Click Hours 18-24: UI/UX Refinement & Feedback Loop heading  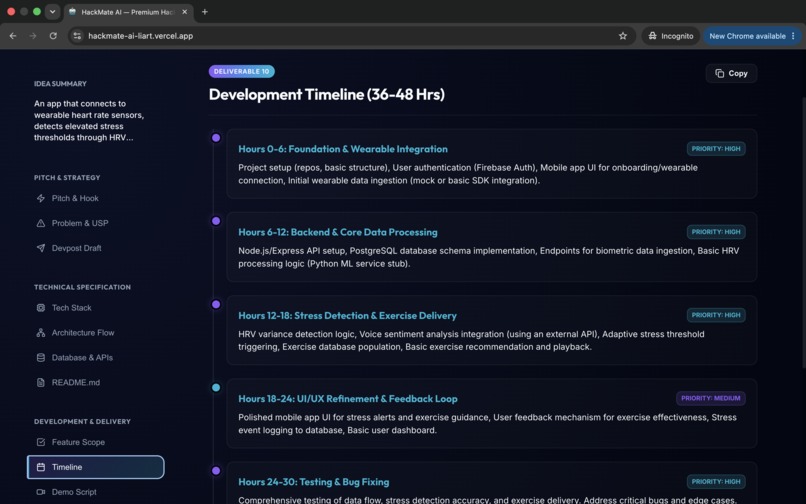[x=348, y=399]
